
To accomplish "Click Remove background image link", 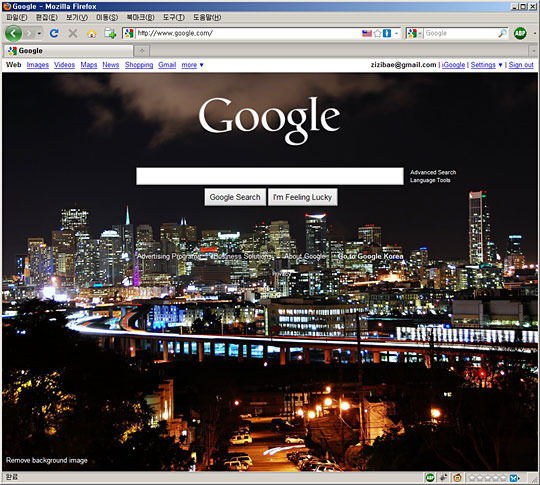I will click(x=47, y=460).
